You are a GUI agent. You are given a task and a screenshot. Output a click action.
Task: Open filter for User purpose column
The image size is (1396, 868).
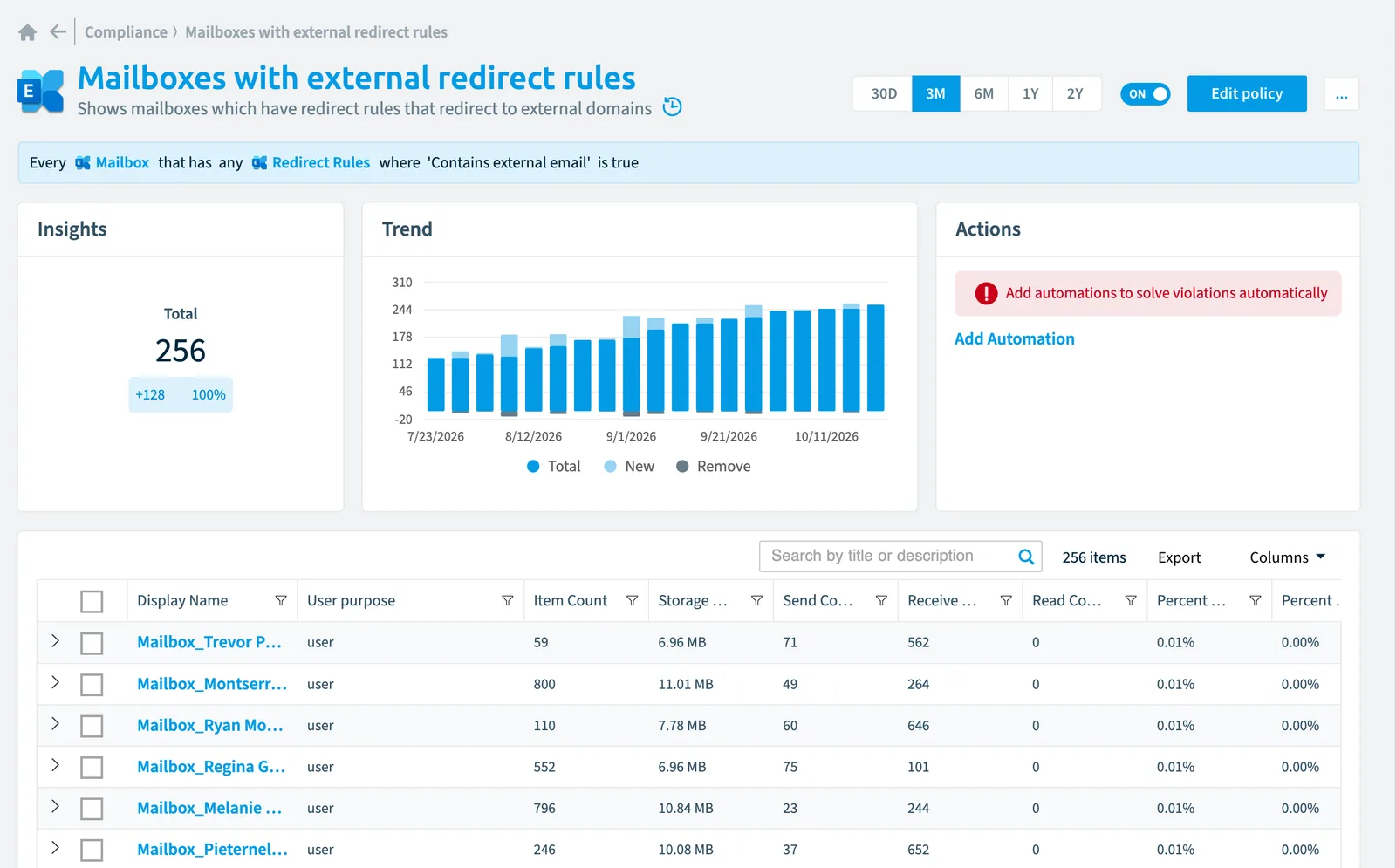pyautogui.click(x=507, y=600)
